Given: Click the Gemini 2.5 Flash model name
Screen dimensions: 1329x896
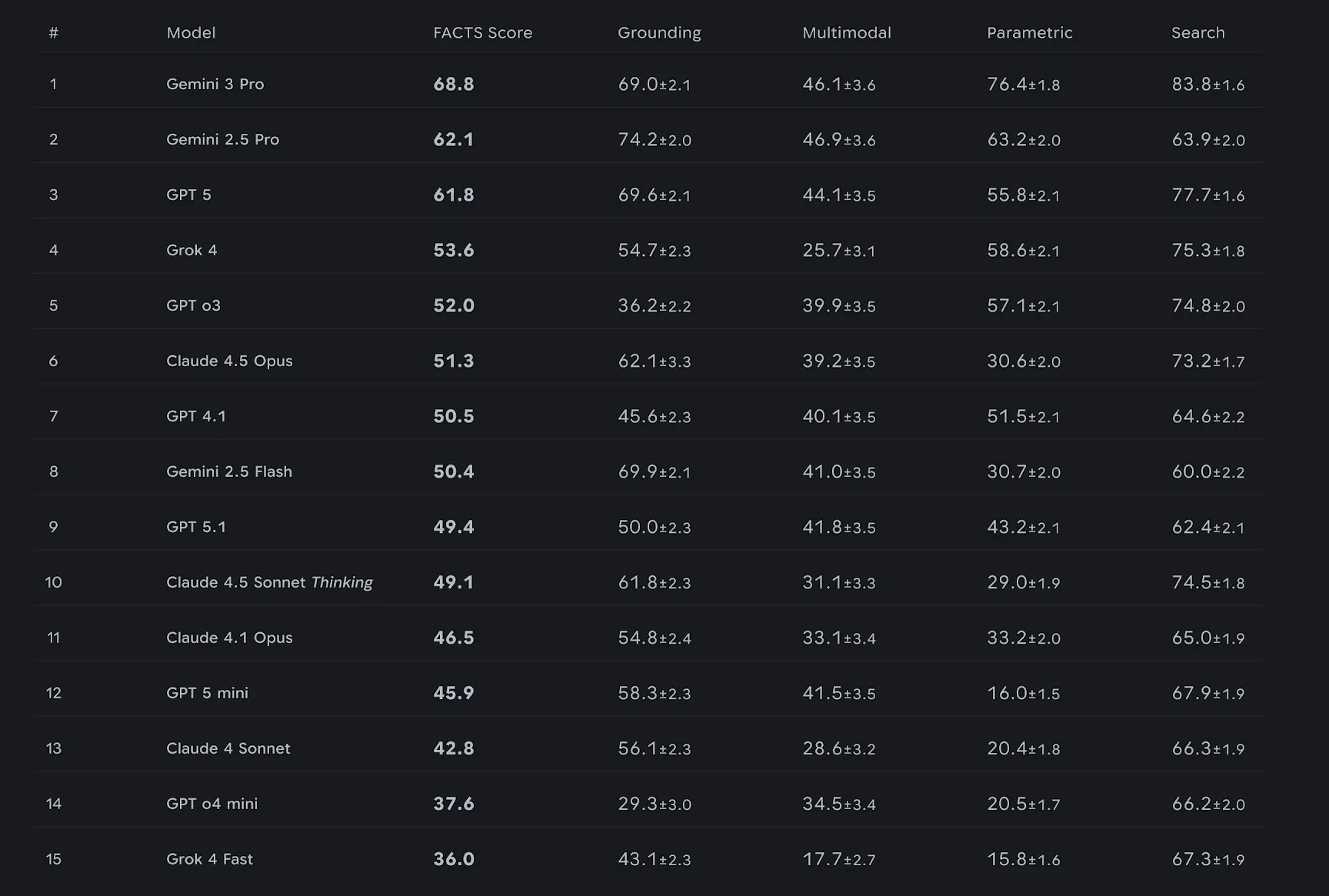Looking at the screenshot, I should (228, 471).
